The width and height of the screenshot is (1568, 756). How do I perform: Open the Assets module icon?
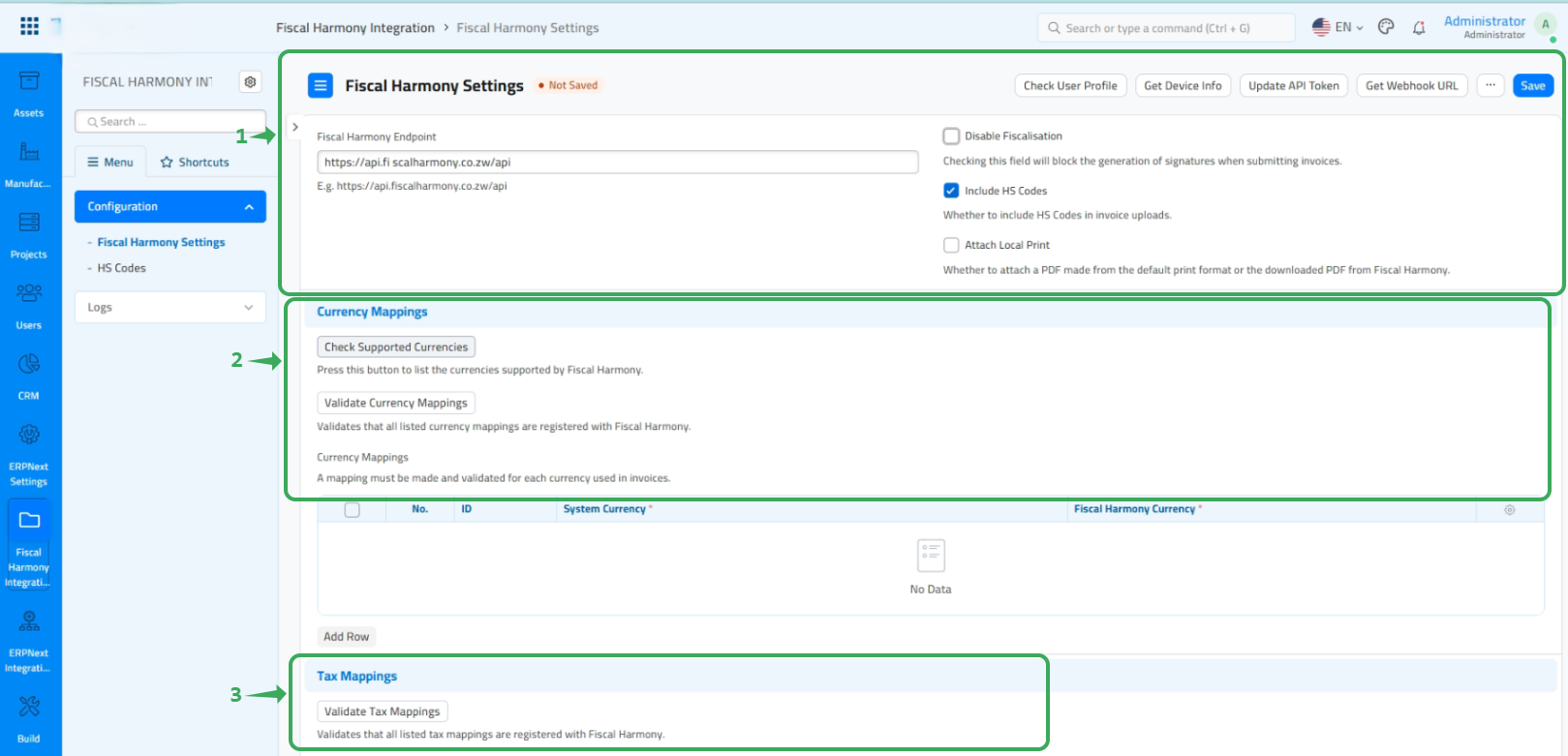[x=29, y=81]
